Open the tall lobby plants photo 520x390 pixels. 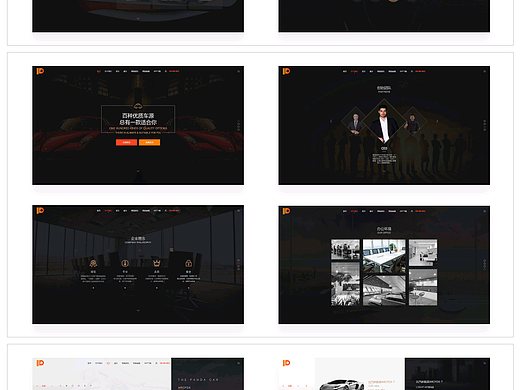[x=345, y=284]
